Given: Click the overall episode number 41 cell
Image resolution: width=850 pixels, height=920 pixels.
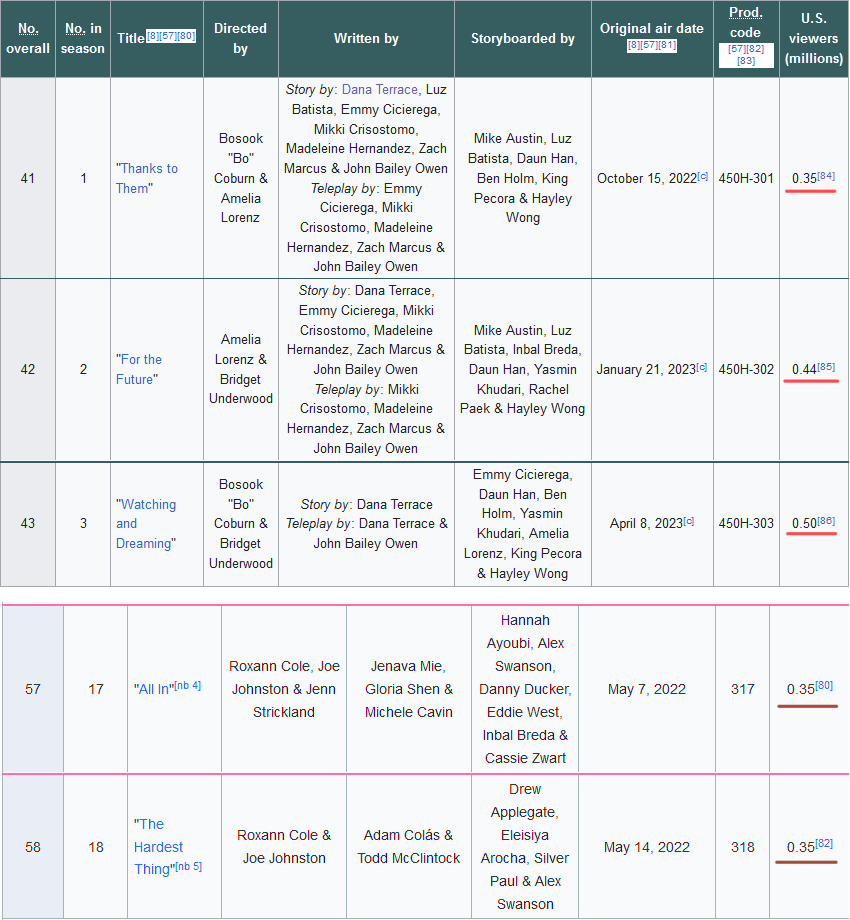Looking at the screenshot, I should coord(28,178).
